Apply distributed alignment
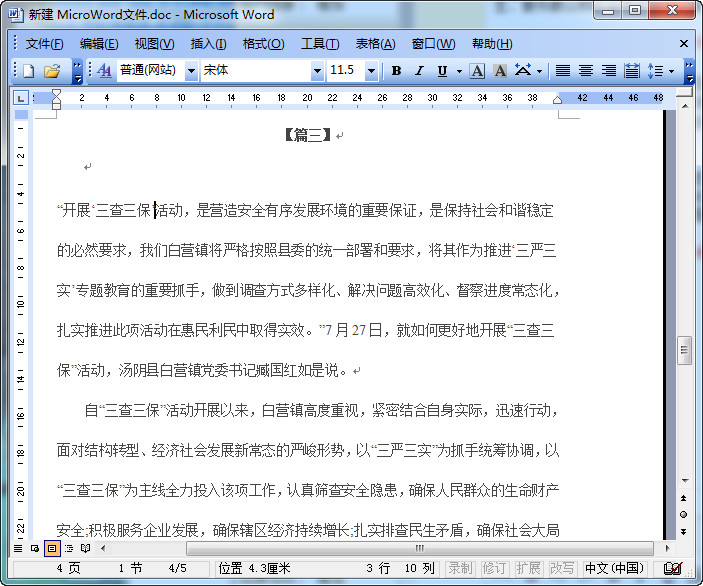 point(632,71)
